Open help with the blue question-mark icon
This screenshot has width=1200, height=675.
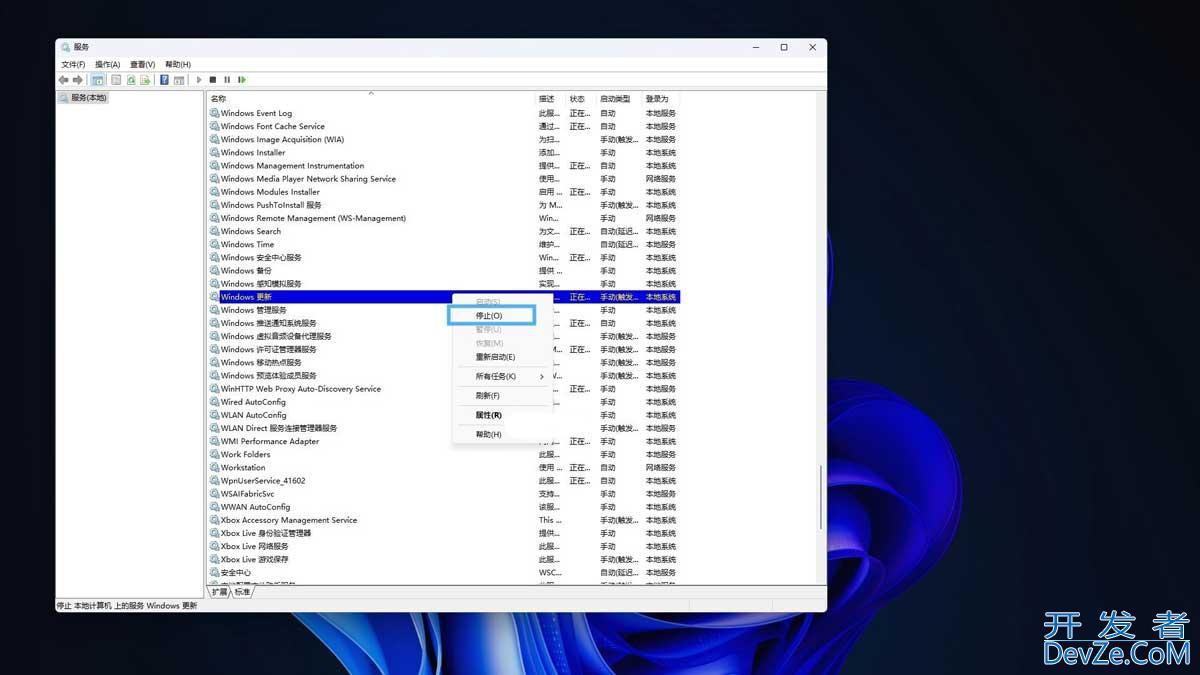[164, 80]
